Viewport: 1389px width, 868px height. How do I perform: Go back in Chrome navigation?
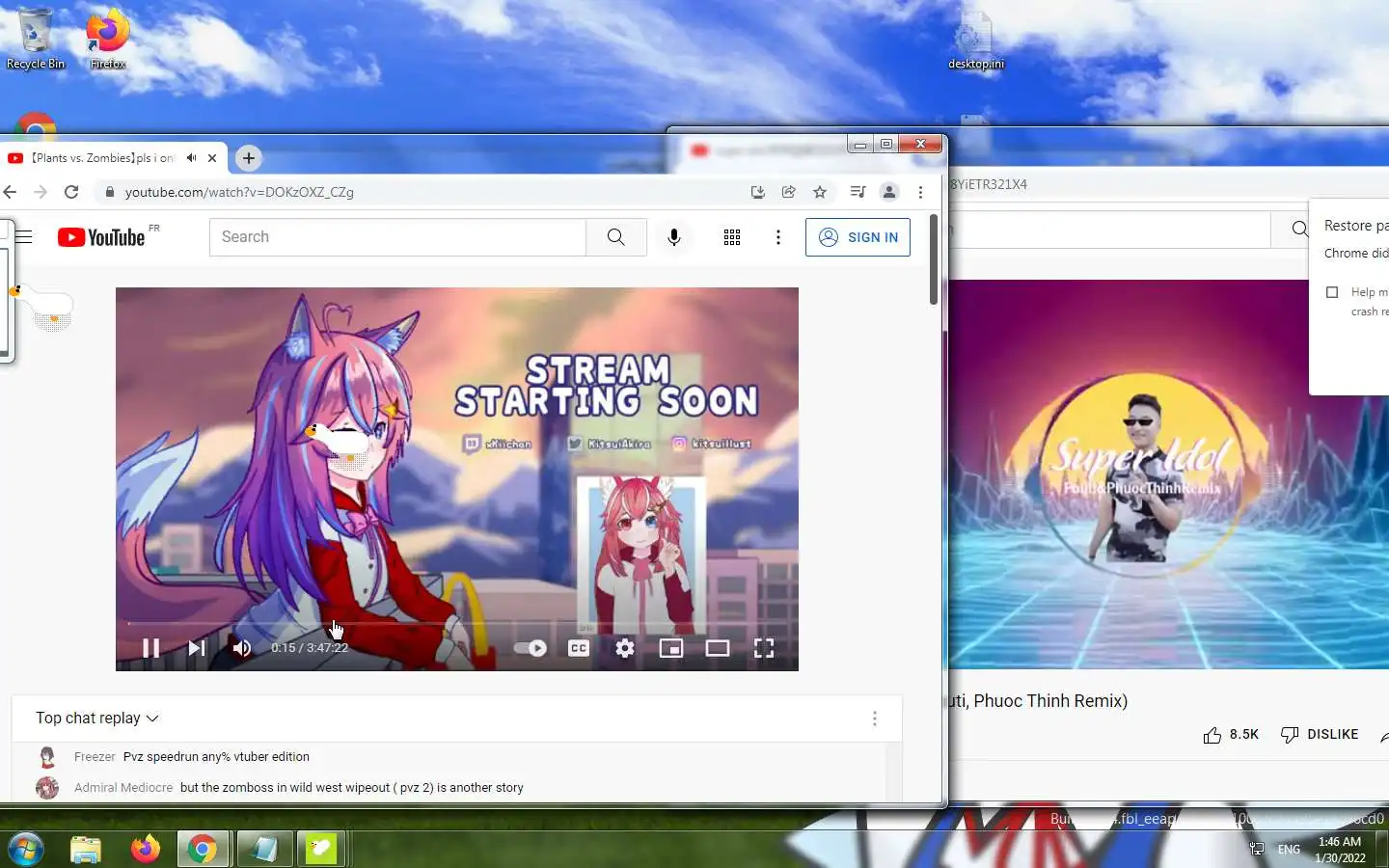tap(10, 192)
